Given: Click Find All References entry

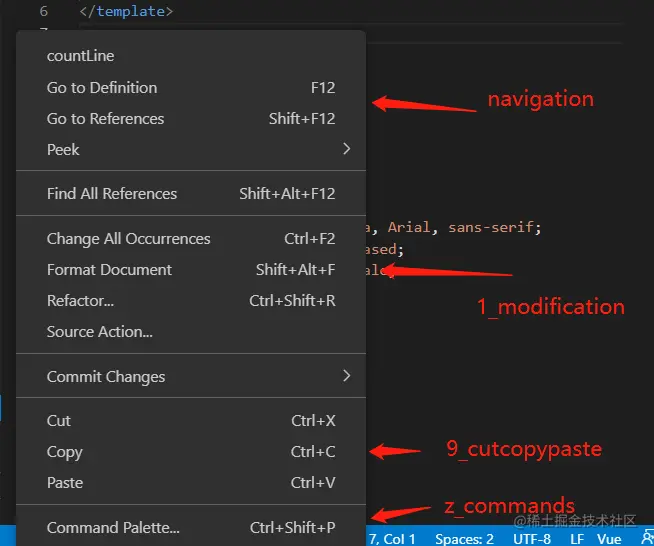Looking at the screenshot, I should click(112, 193).
